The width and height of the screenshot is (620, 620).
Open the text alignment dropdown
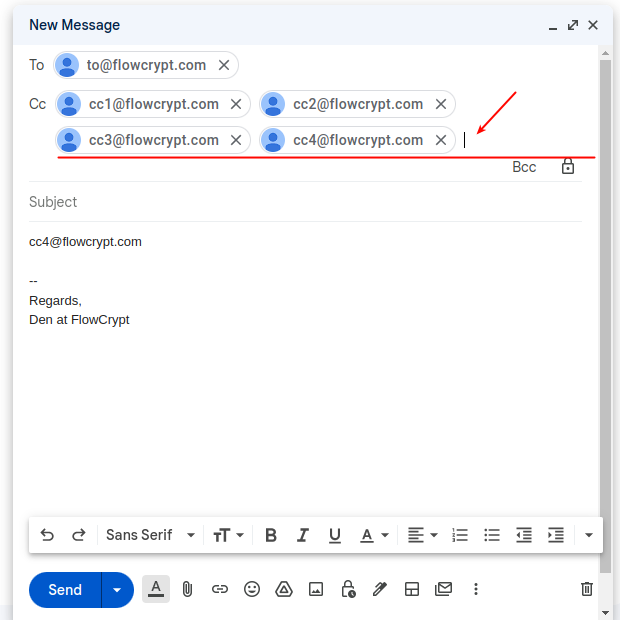point(423,535)
